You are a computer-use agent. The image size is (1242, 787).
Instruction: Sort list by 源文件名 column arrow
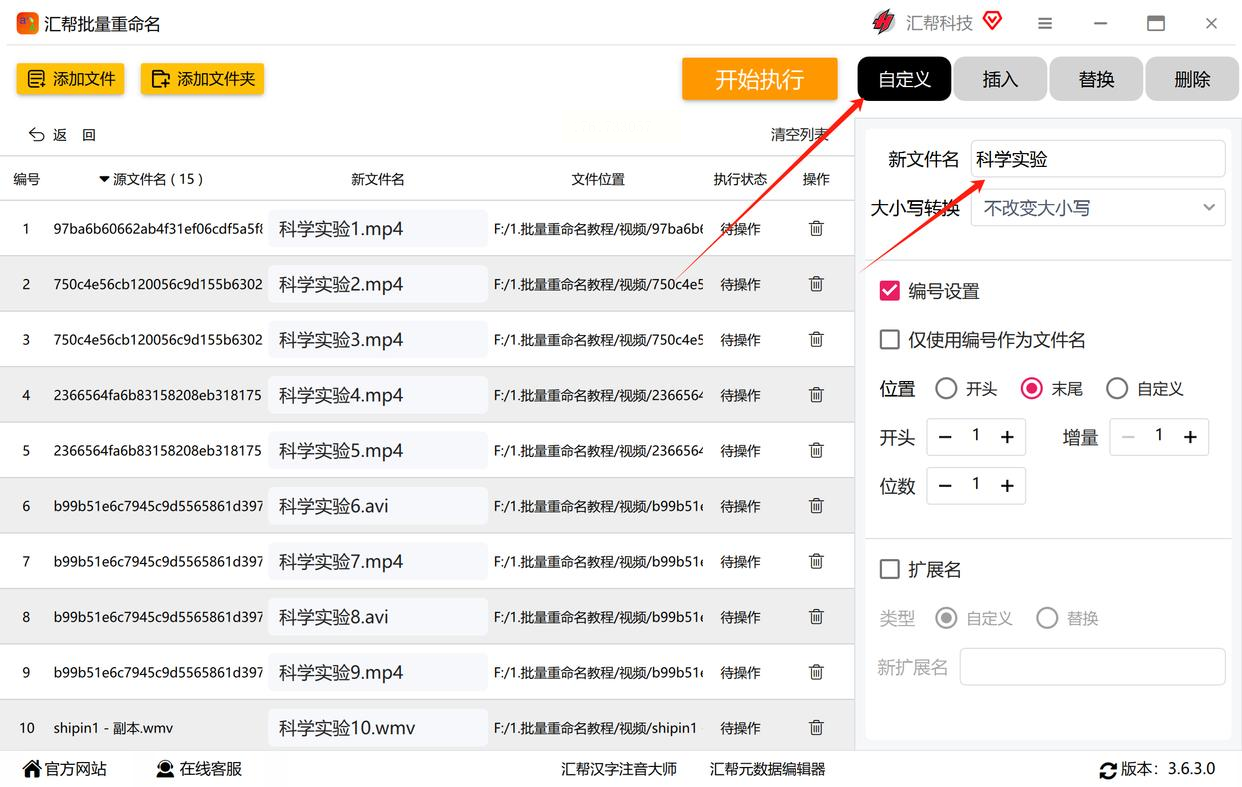(x=104, y=180)
